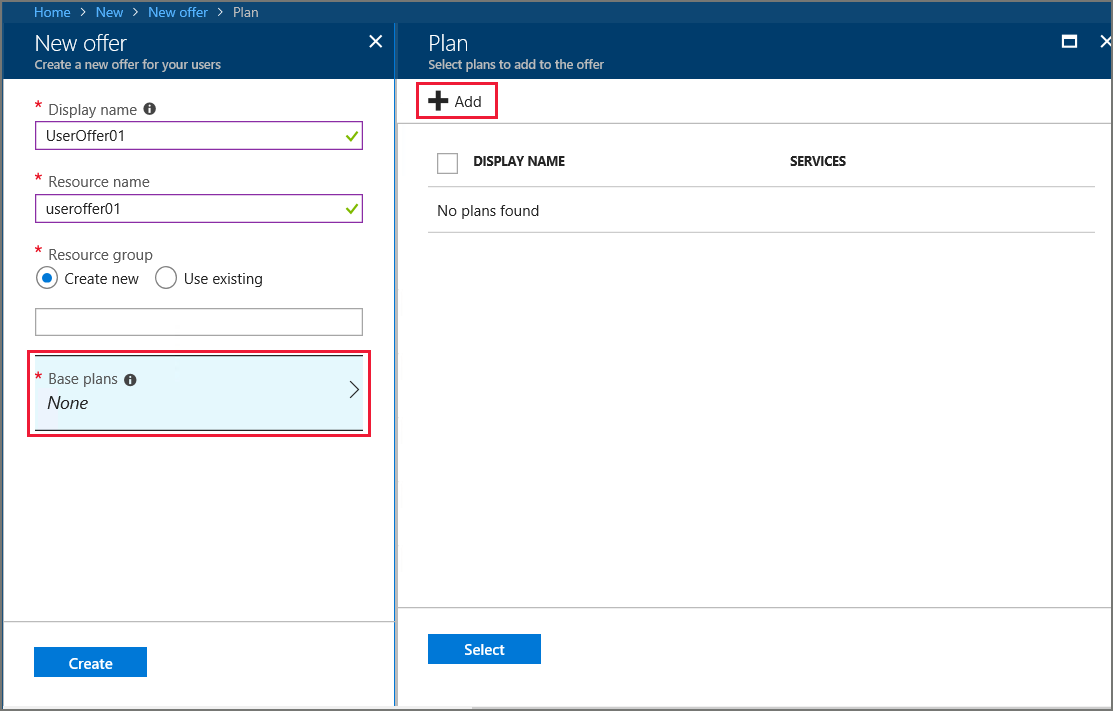
Task: Open the Base plans info tooltip
Action: tap(130, 379)
